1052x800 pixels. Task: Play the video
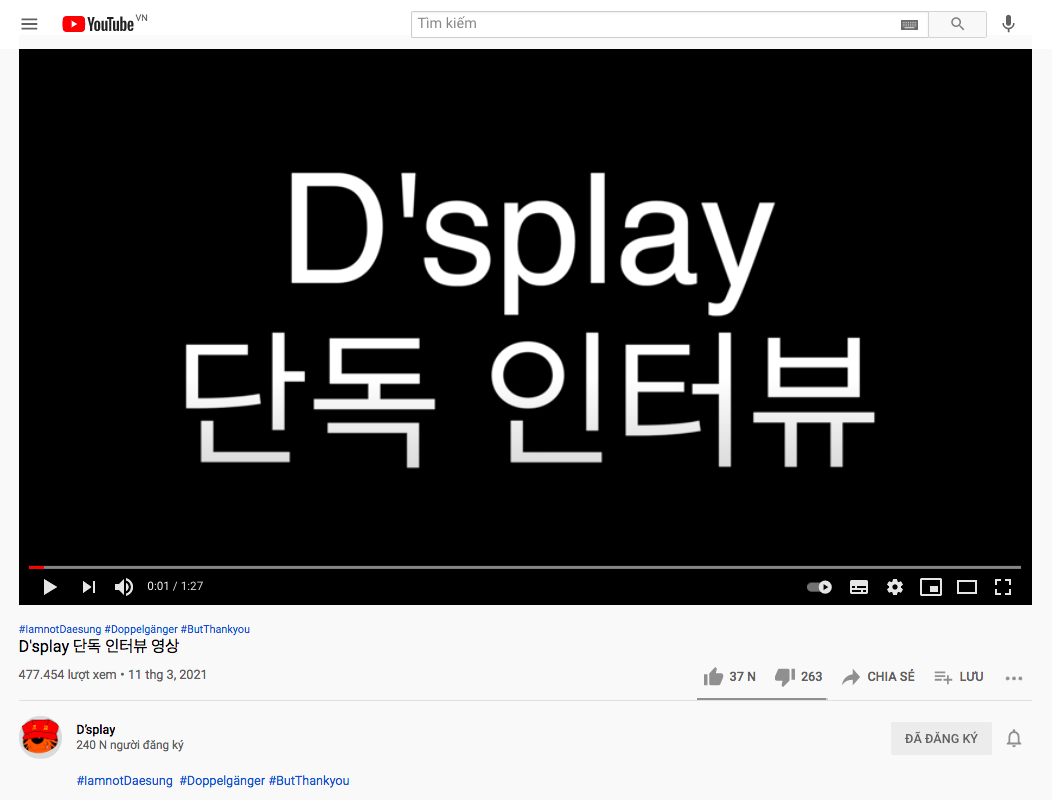point(50,587)
